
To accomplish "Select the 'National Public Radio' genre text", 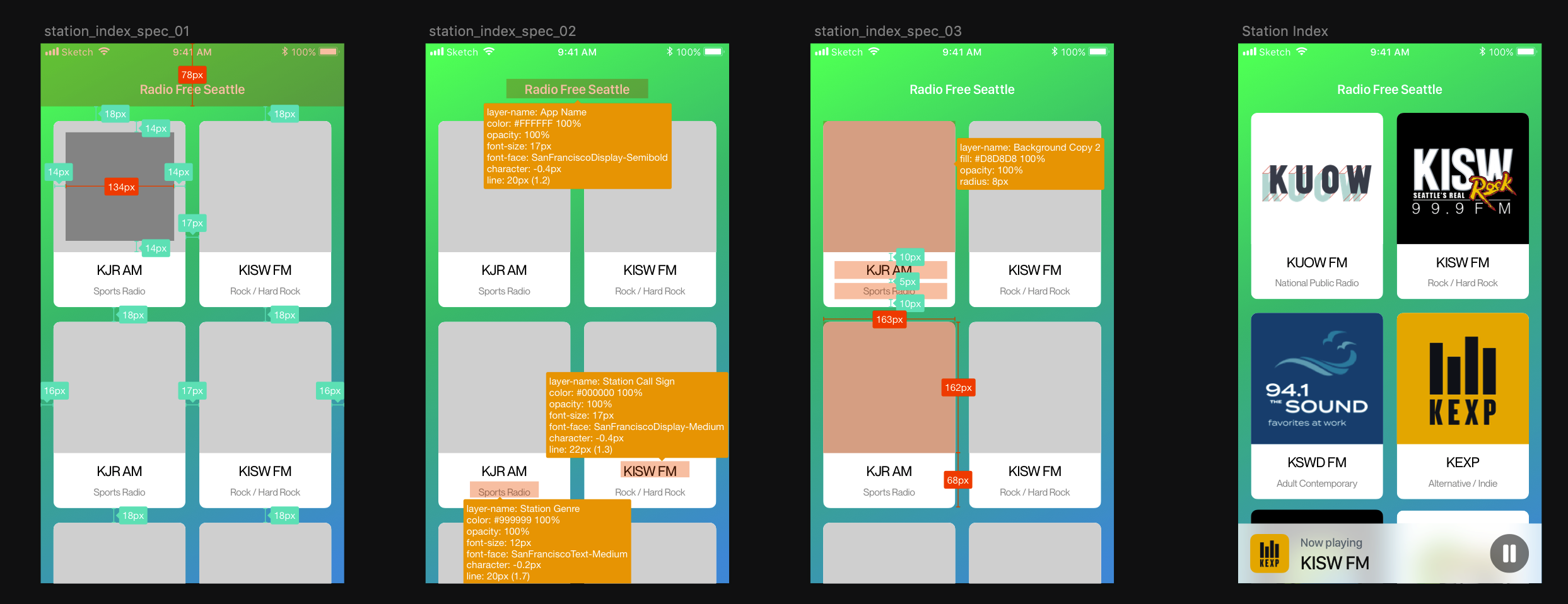I will (1317, 283).
